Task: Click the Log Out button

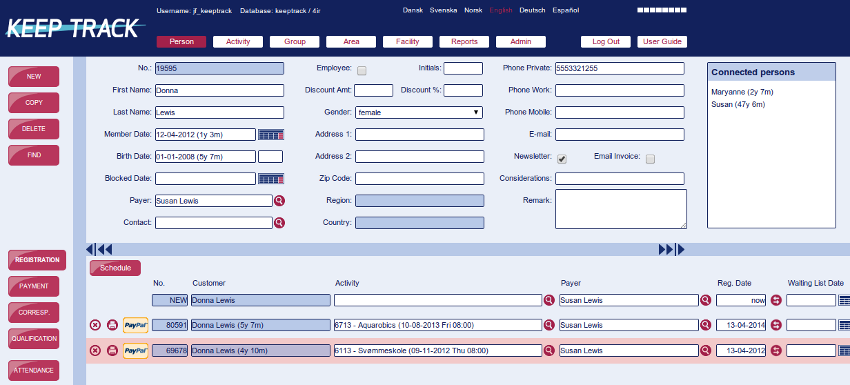Action: click(x=606, y=42)
